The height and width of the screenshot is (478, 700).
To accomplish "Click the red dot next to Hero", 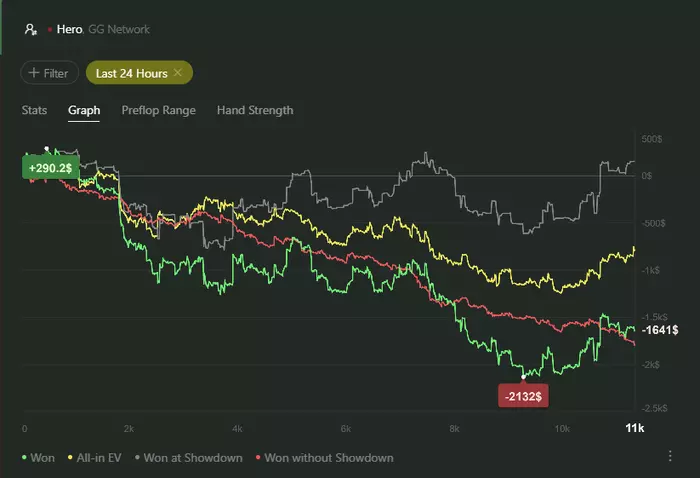I will pos(50,30).
